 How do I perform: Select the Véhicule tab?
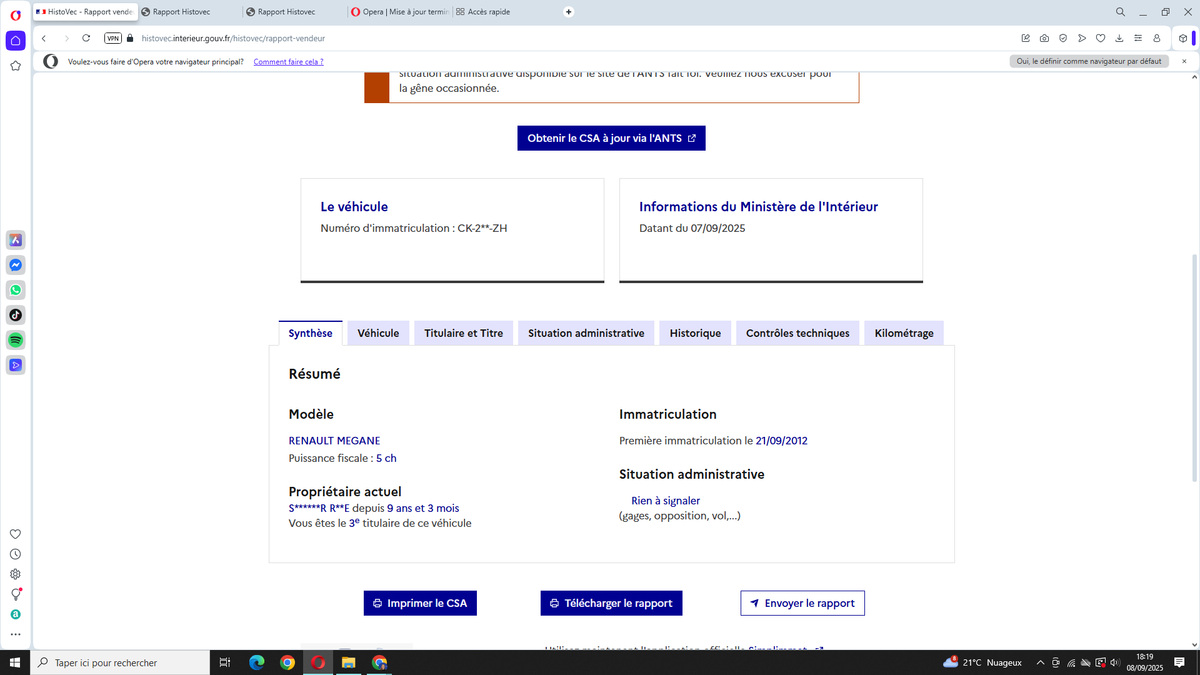coord(378,333)
